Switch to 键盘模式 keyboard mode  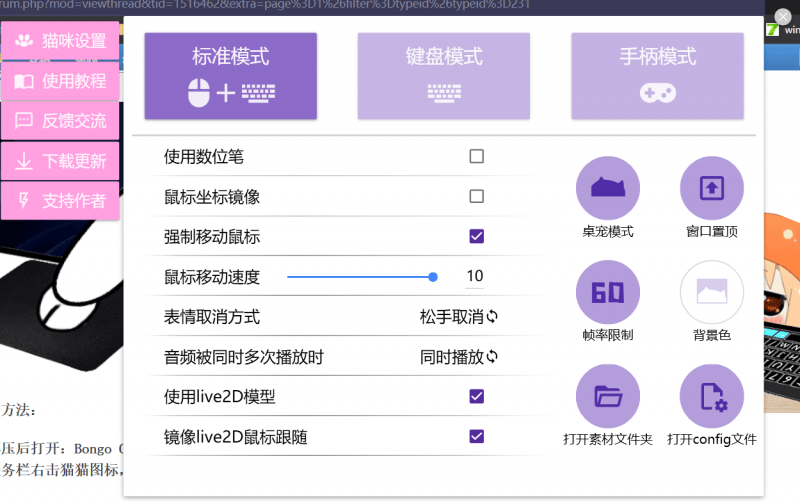pos(444,76)
